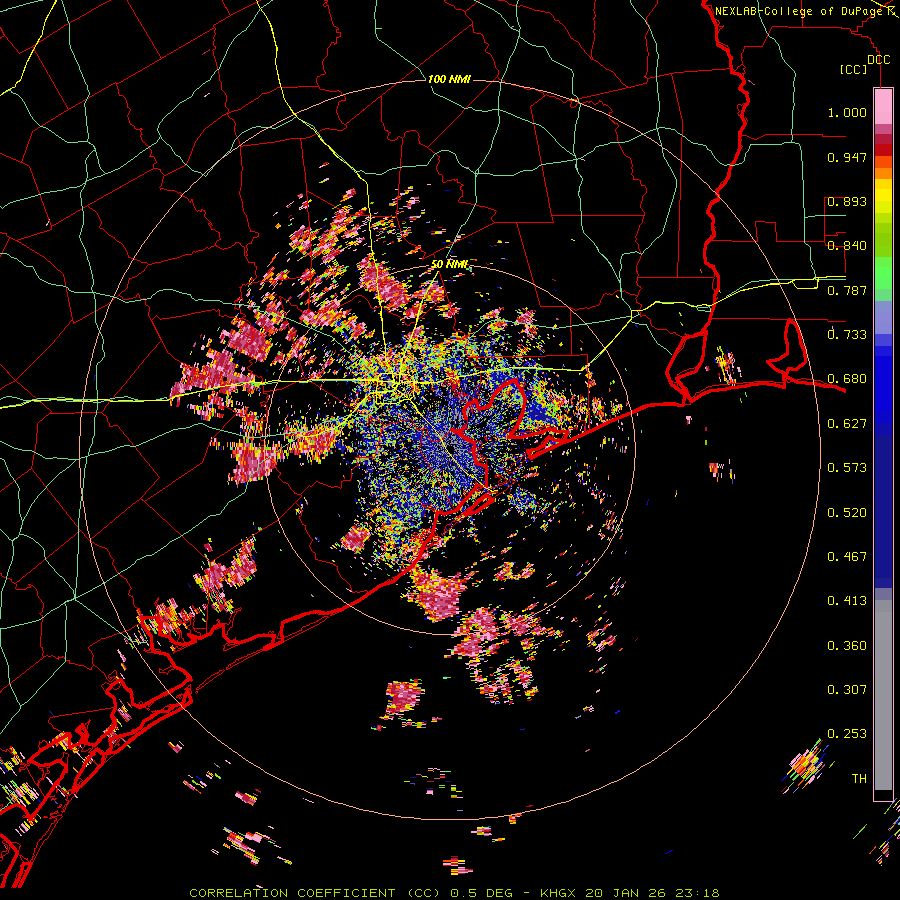Click the KHGX radar site identifier
Screen dimensions: 900x900
[560, 893]
